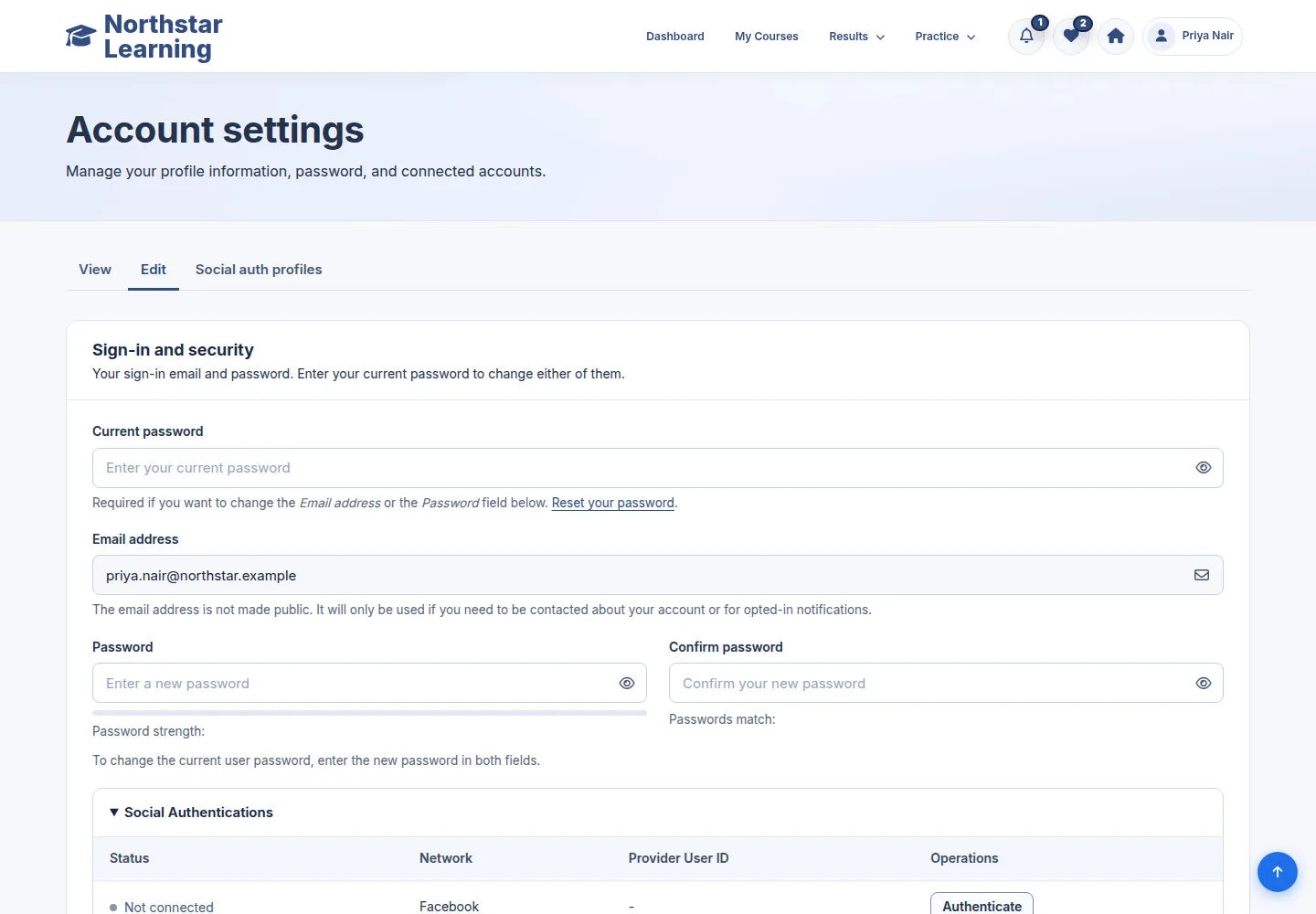Click the Email address field

[x=658, y=575]
